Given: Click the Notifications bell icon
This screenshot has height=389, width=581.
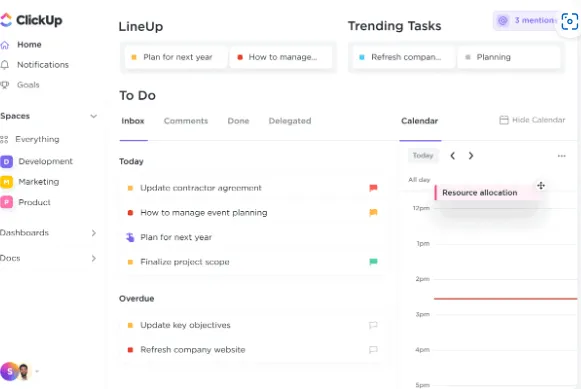Looking at the screenshot, I should [5, 65].
